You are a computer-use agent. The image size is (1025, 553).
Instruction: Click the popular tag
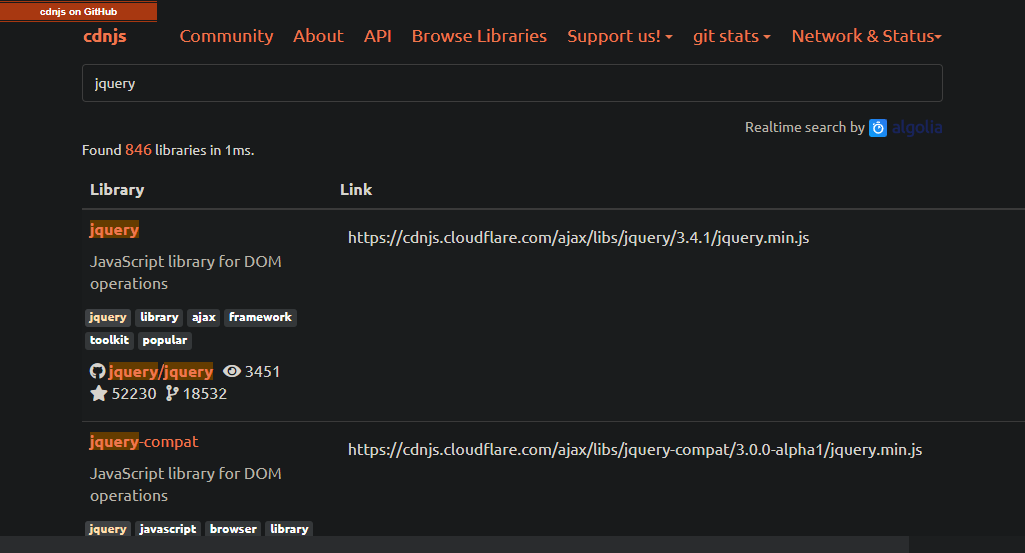pos(165,341)
